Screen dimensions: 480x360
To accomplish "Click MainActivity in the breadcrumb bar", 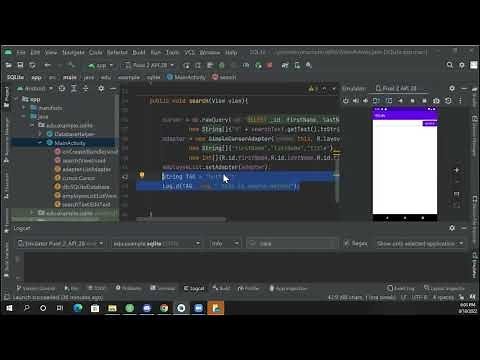I will pos(186,77).
